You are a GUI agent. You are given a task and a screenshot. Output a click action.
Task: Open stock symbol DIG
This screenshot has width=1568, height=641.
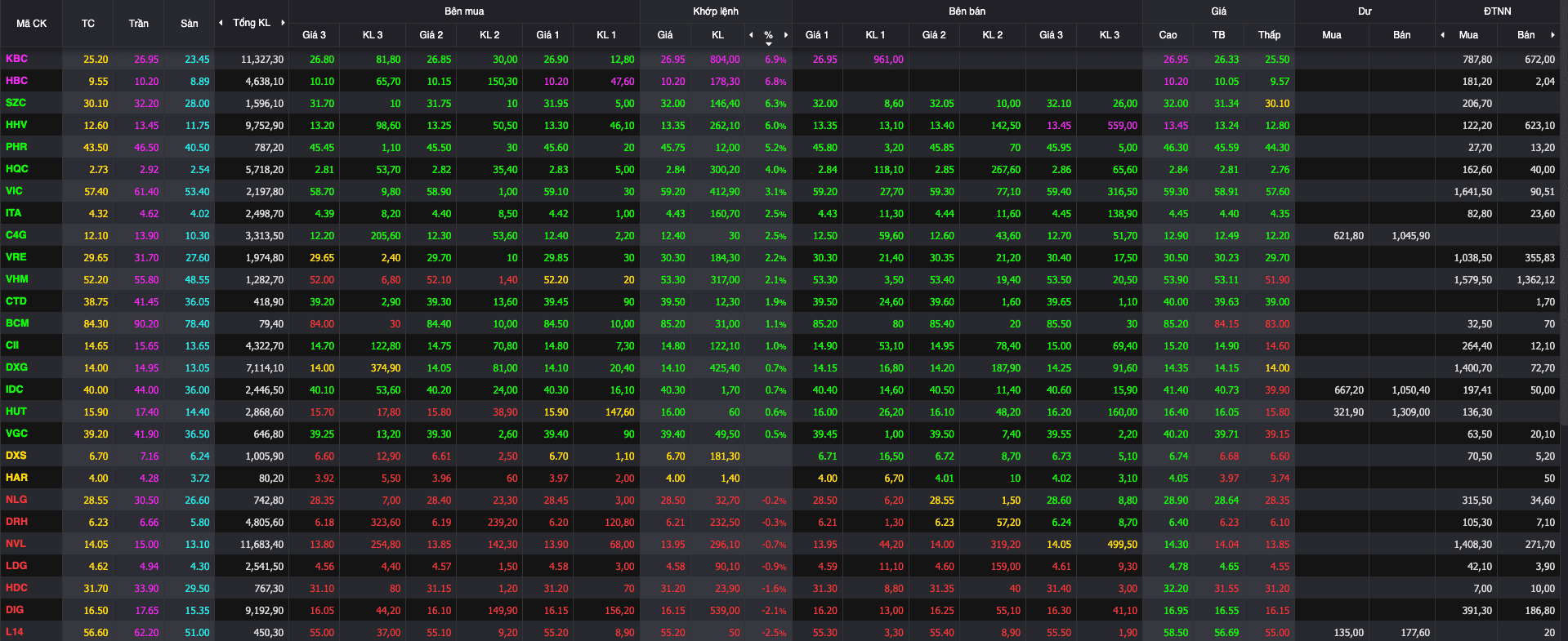pos(15,610)
